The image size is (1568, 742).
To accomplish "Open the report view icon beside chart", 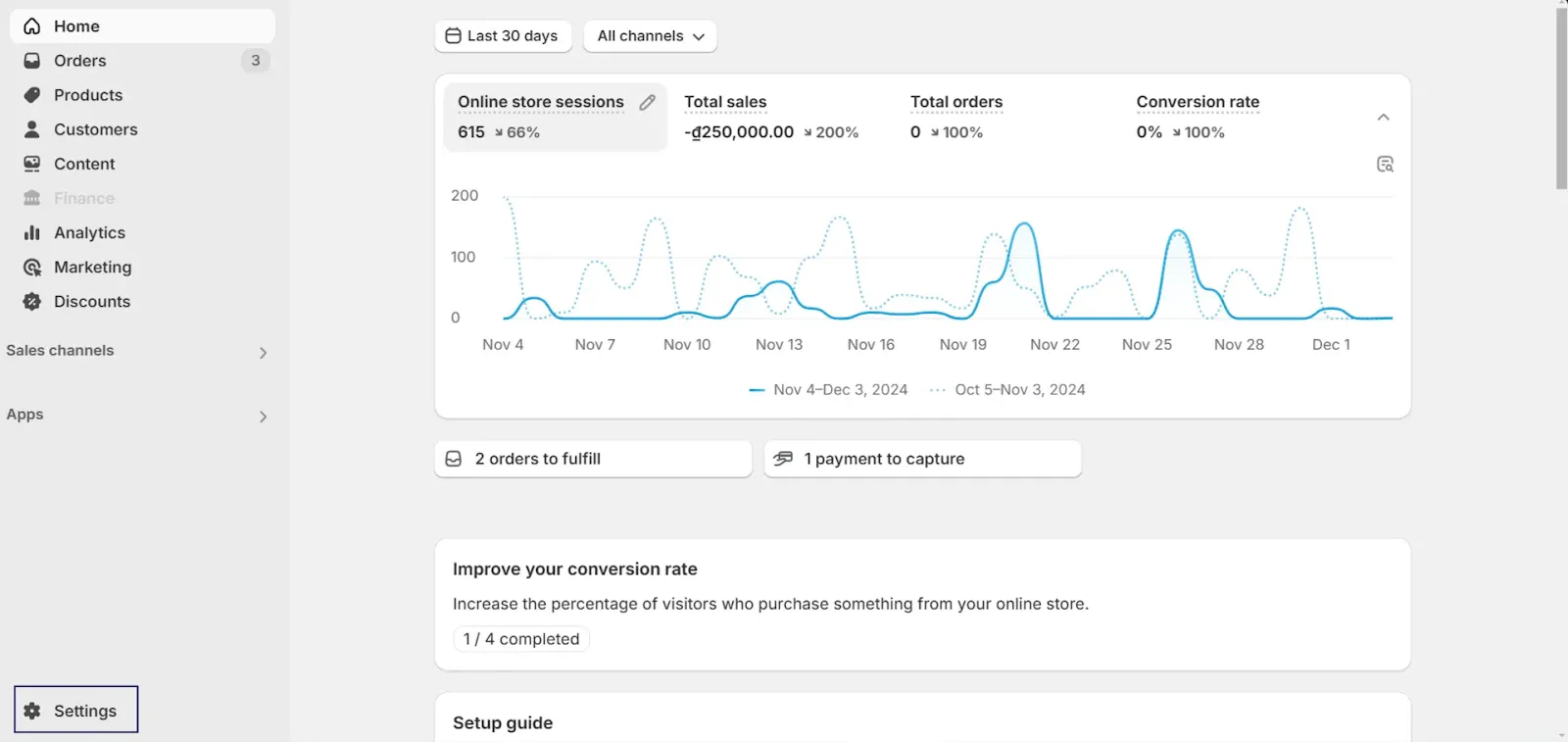I will [x=1385, y=164].
